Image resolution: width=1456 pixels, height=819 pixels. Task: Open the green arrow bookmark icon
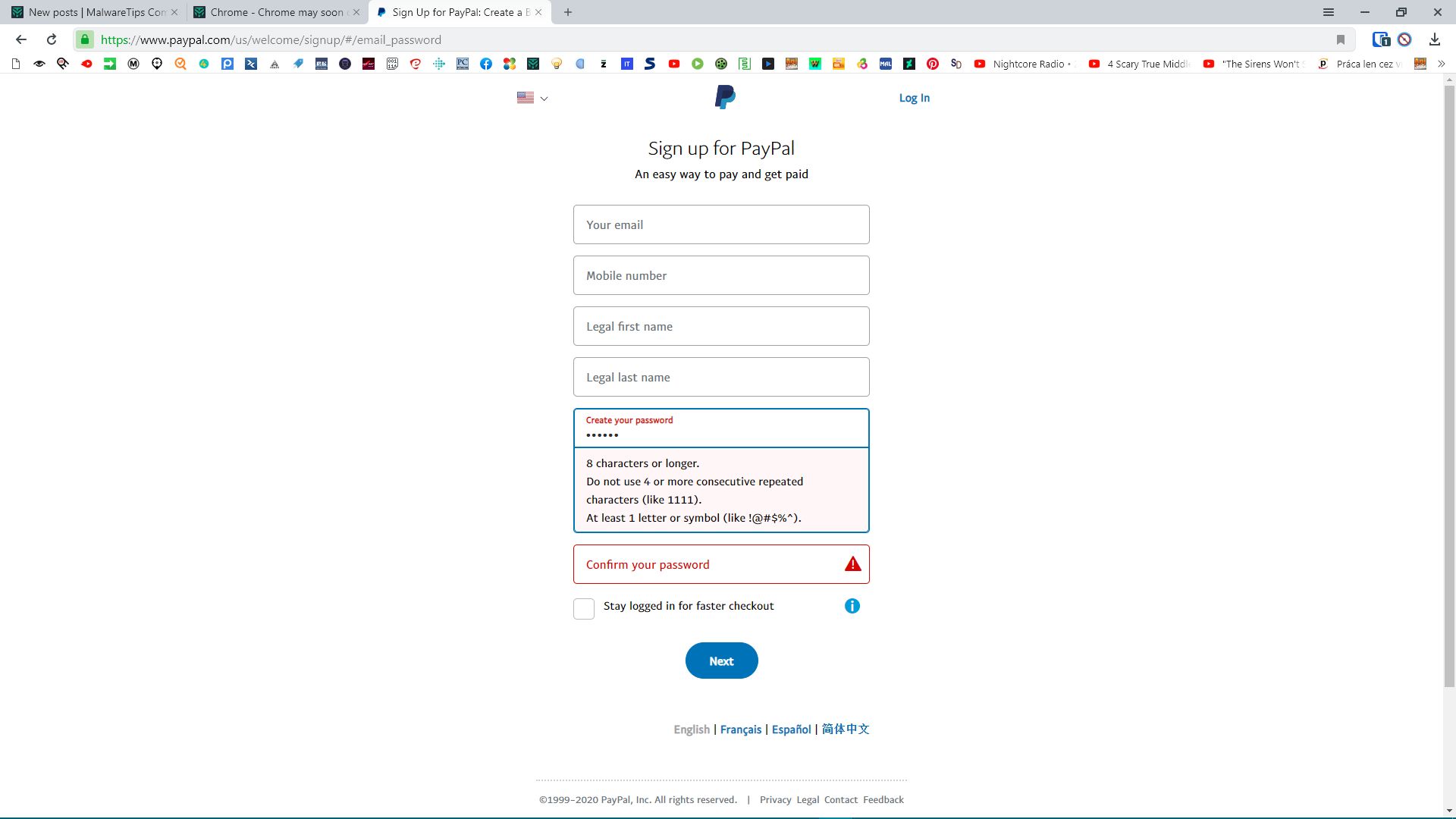(x=110, y=64)
